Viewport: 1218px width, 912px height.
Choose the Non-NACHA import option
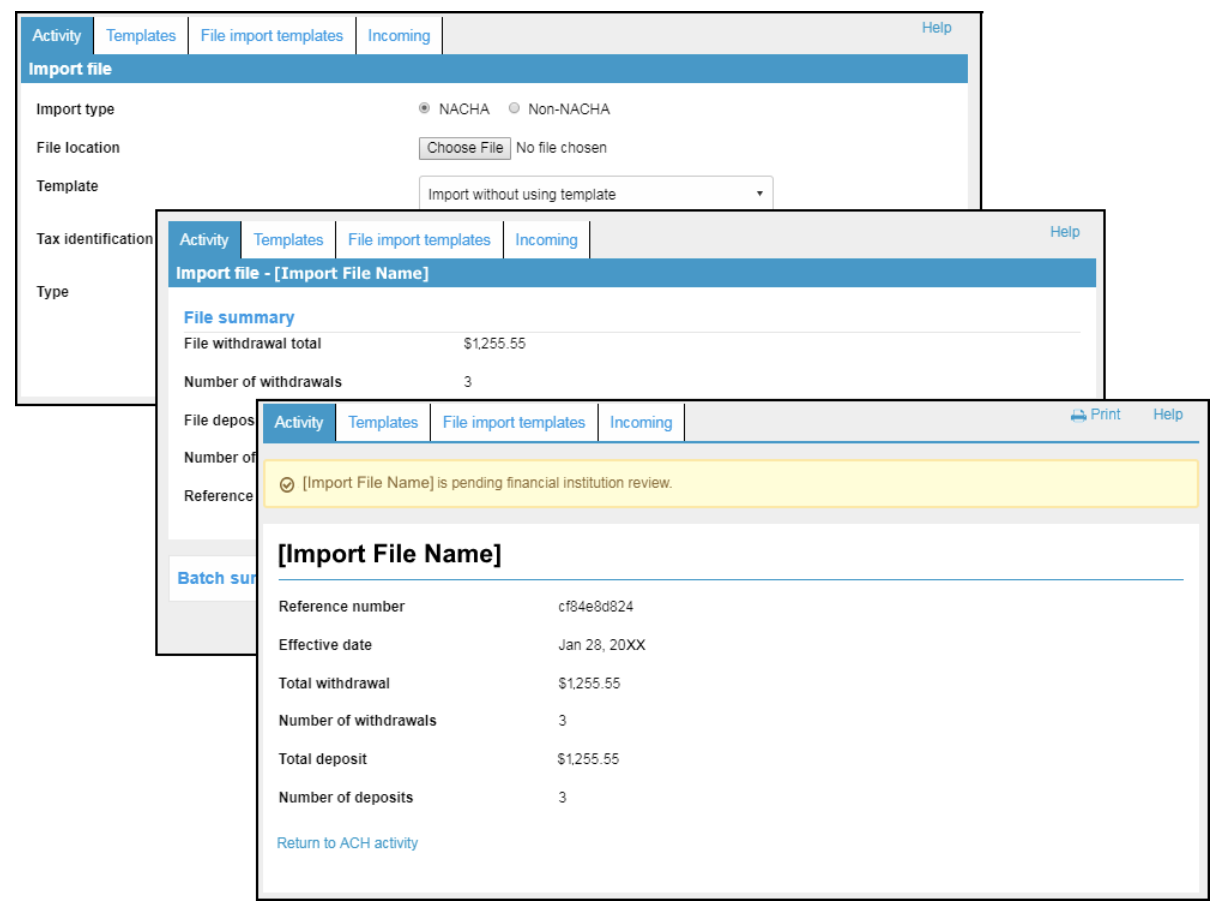coord(513,109)
